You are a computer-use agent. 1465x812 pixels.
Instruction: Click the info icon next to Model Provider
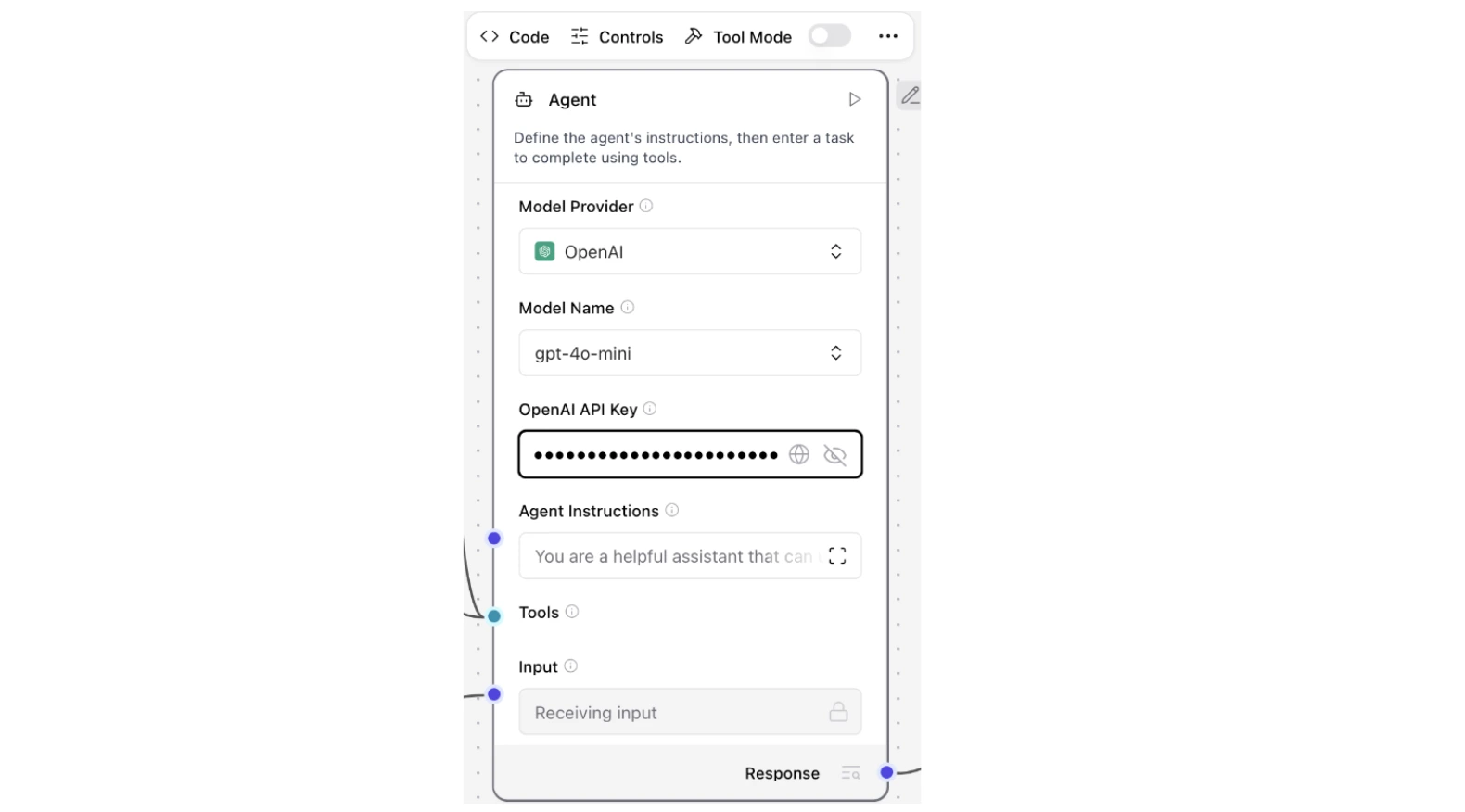[x=645, y=206]
